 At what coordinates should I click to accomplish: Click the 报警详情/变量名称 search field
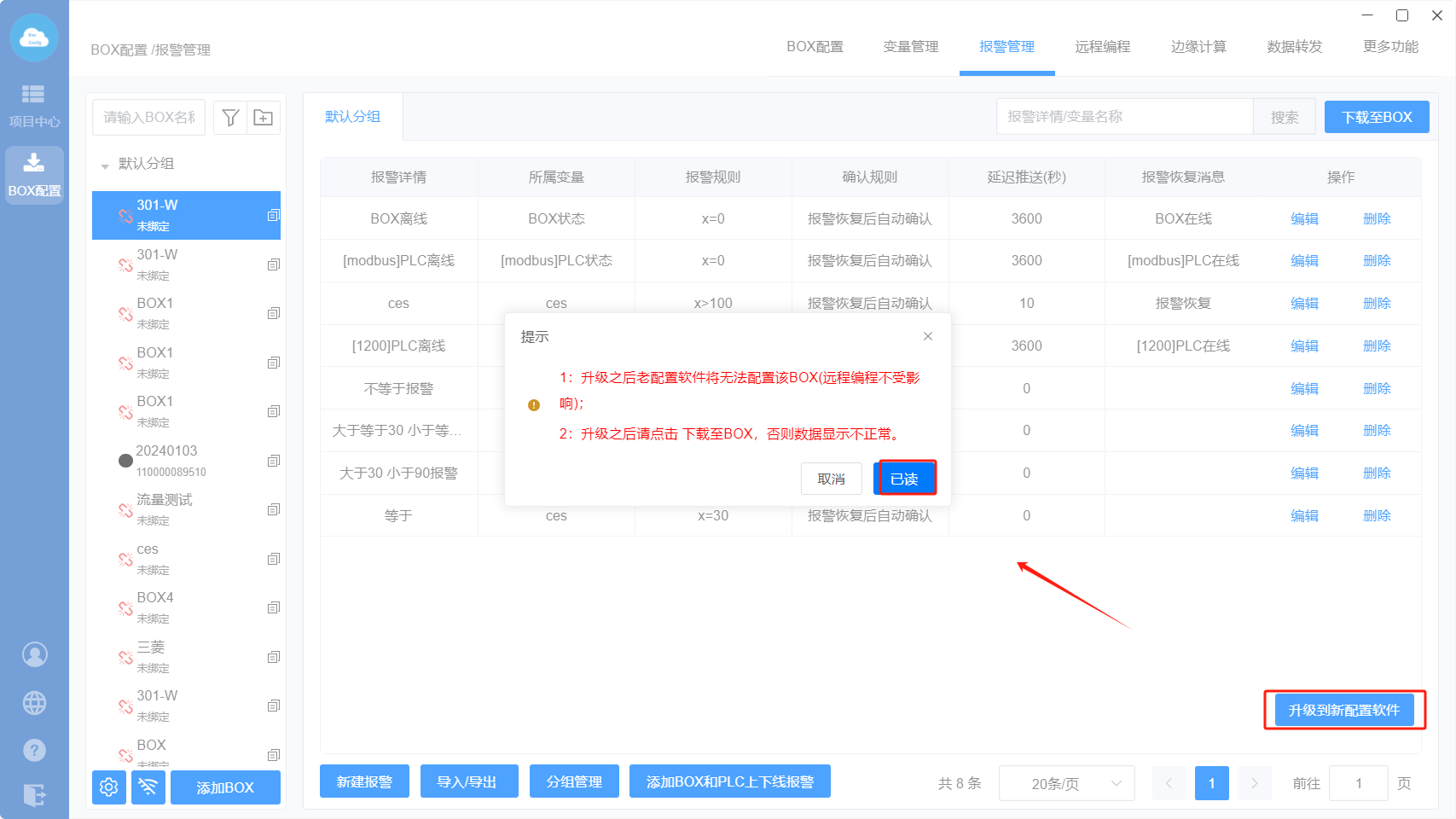pyautogui.click(x=1124, y=117)
